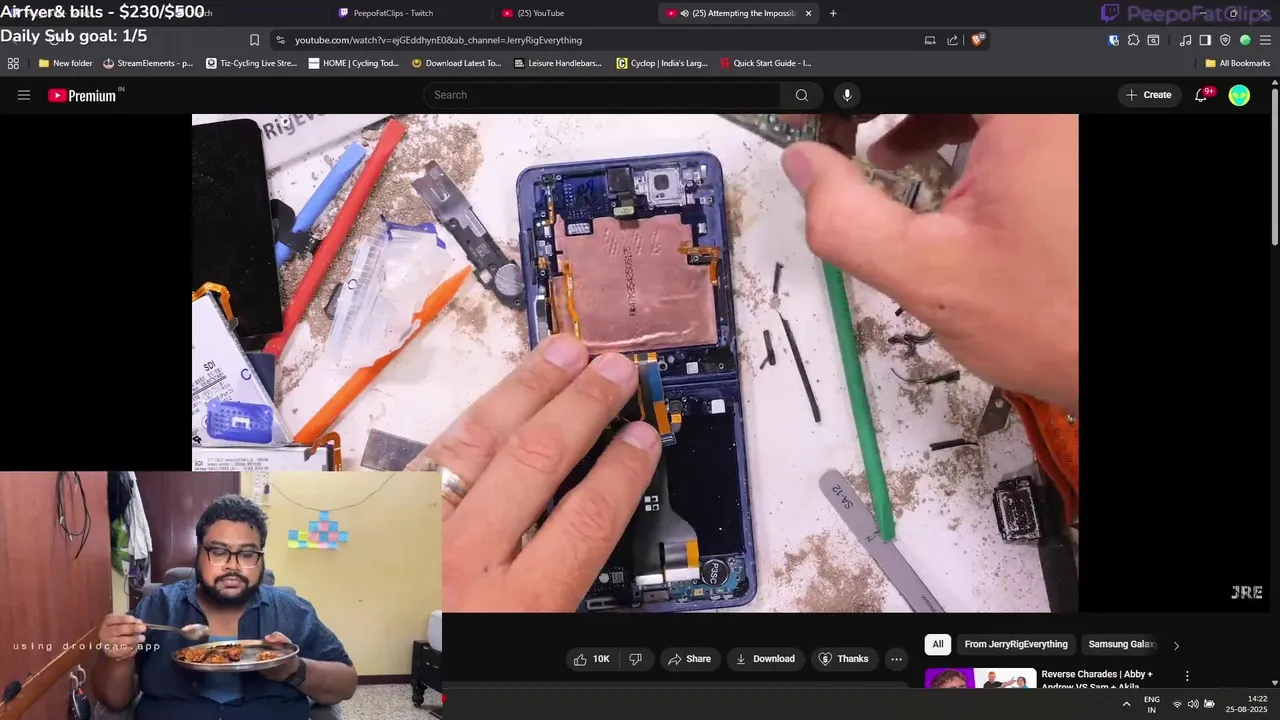The height and width of the screenshot is (720, 1280).
Task: Open Quick Start Guide bookmark
Action: coord(766,63)
